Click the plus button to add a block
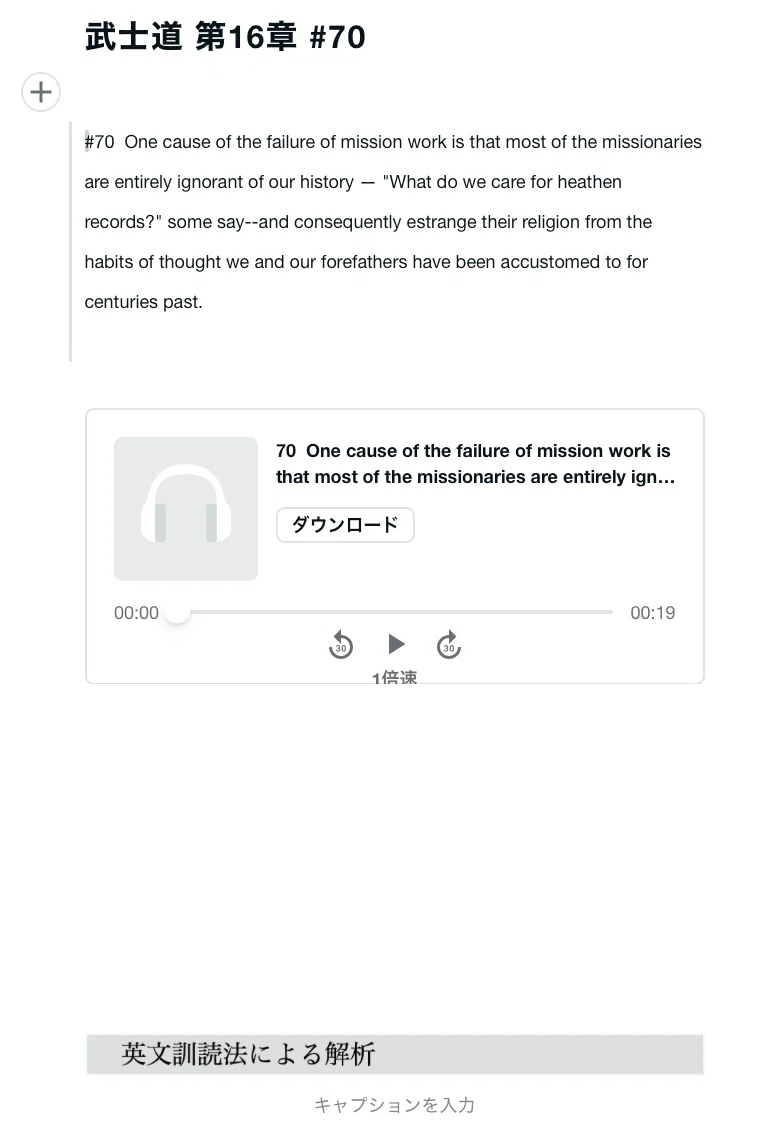The height and width of the screenshot is (1142, 762). [x=41, y=92]
